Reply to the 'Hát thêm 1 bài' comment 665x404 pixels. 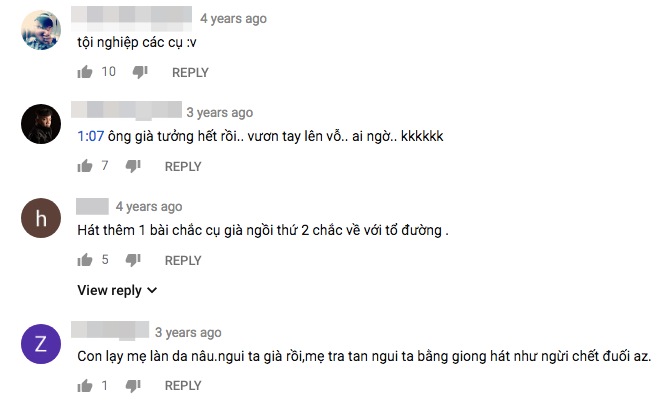click(x=183, y=260)
